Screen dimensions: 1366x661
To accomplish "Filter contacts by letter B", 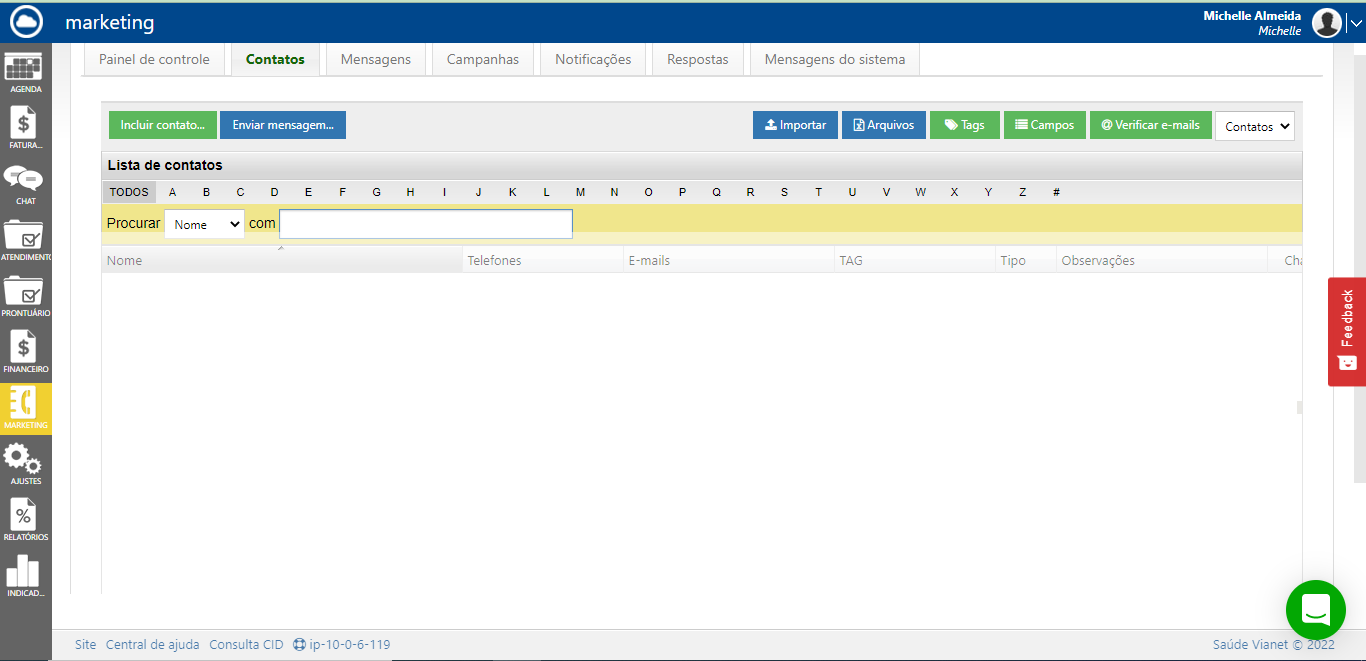I will 207,192.
